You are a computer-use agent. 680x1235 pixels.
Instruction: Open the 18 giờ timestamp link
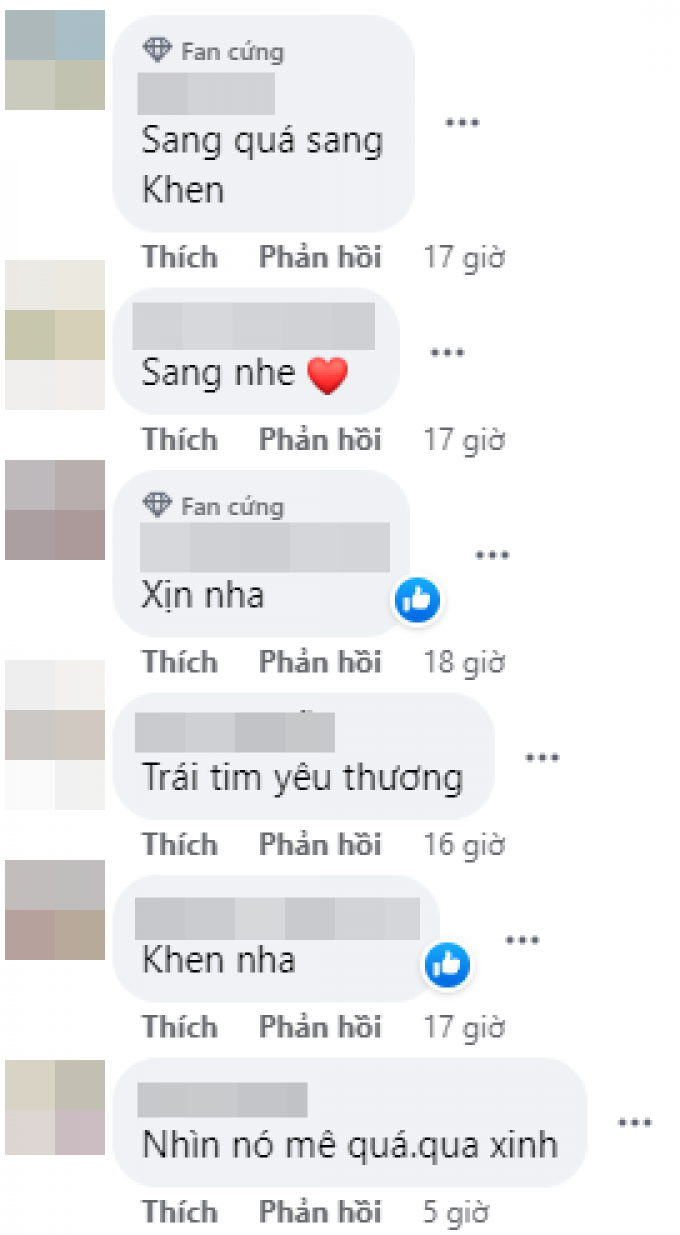464,662
